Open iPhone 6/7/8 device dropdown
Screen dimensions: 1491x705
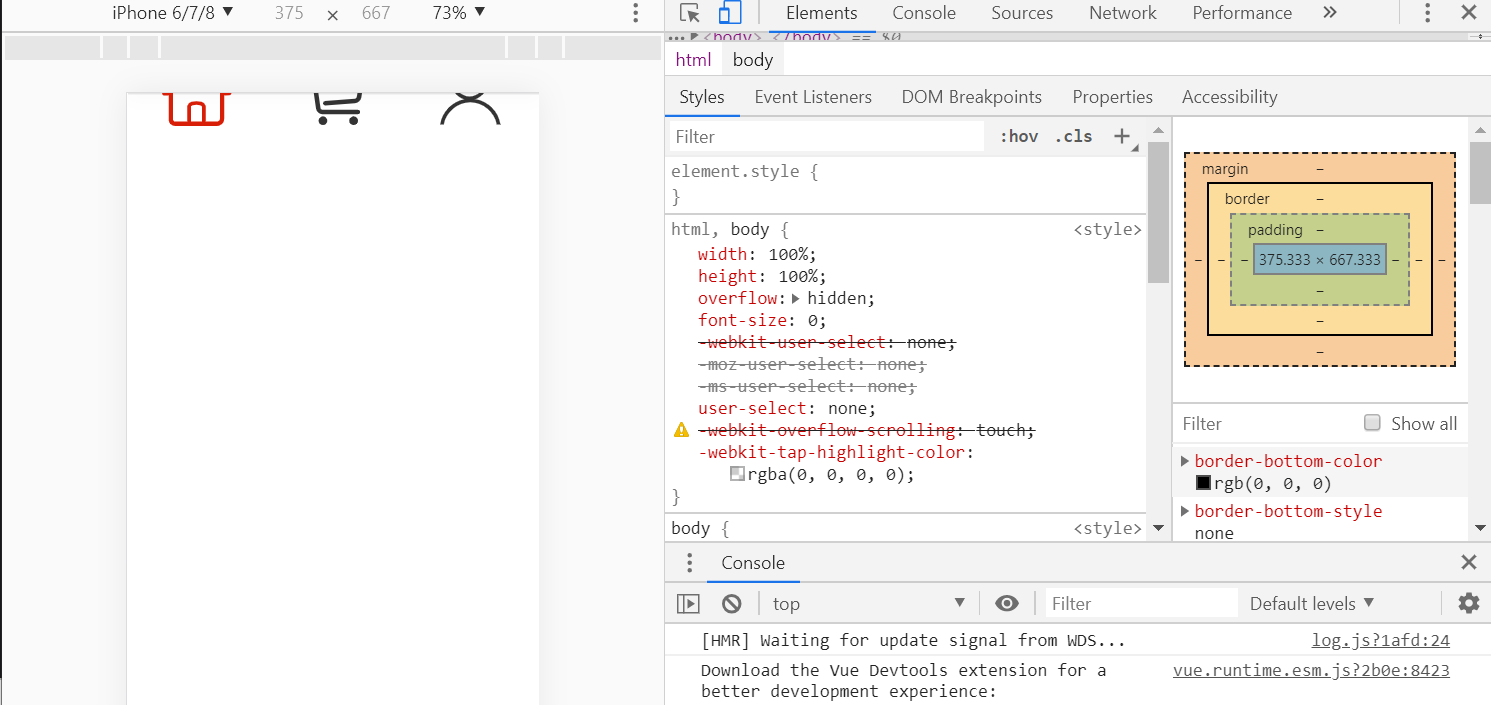pyautogui.click(x=172, y=13)
